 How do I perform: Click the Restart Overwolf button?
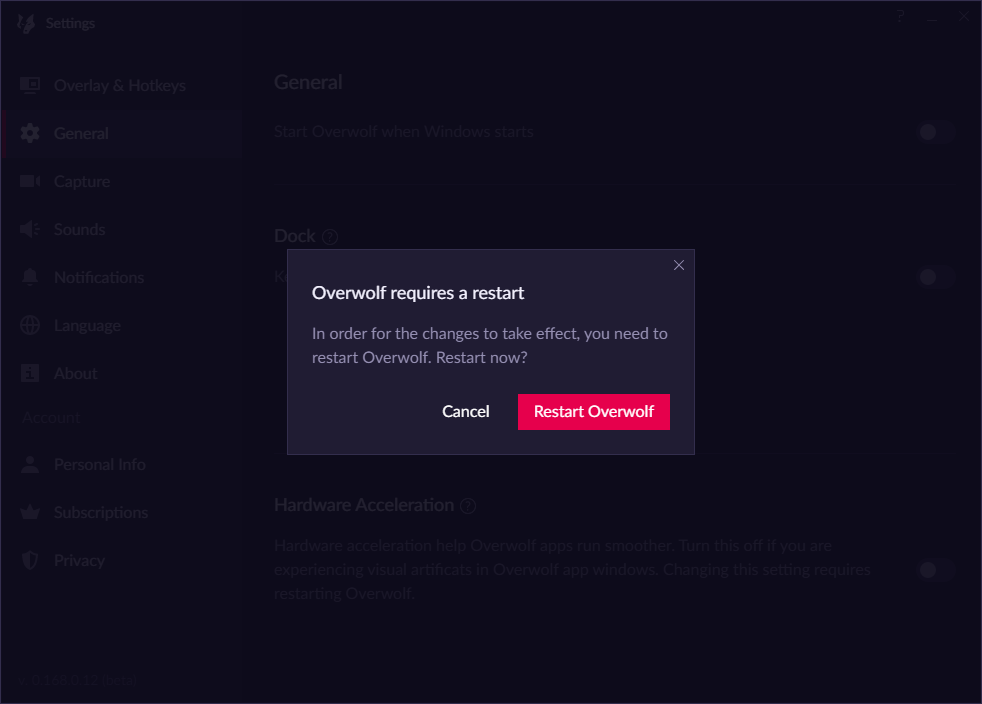(x=593, y=411)
